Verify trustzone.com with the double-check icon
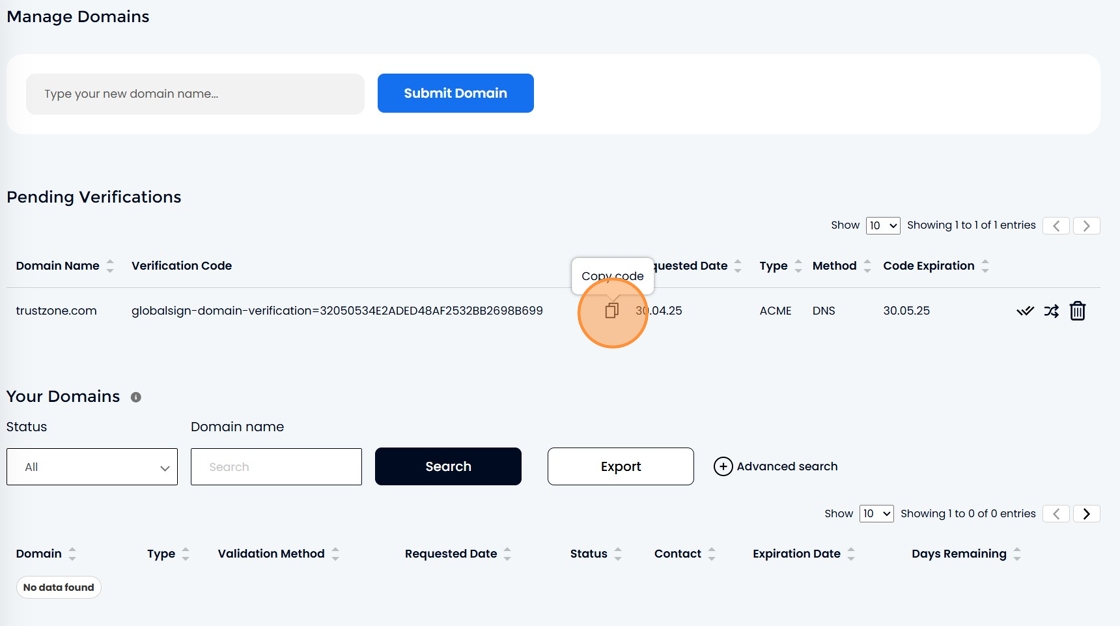Image resolution: width=1120 pixels, height=626 pixels. 1025,311
